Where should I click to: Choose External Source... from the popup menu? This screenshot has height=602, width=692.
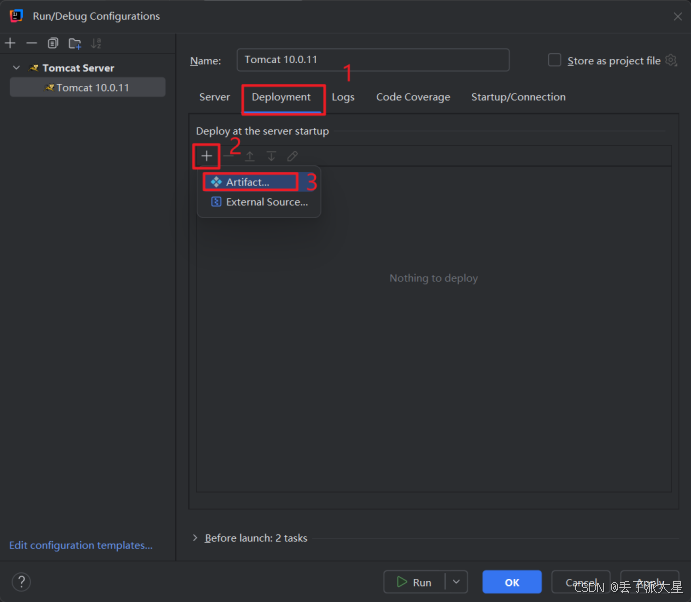coord(259,202)
